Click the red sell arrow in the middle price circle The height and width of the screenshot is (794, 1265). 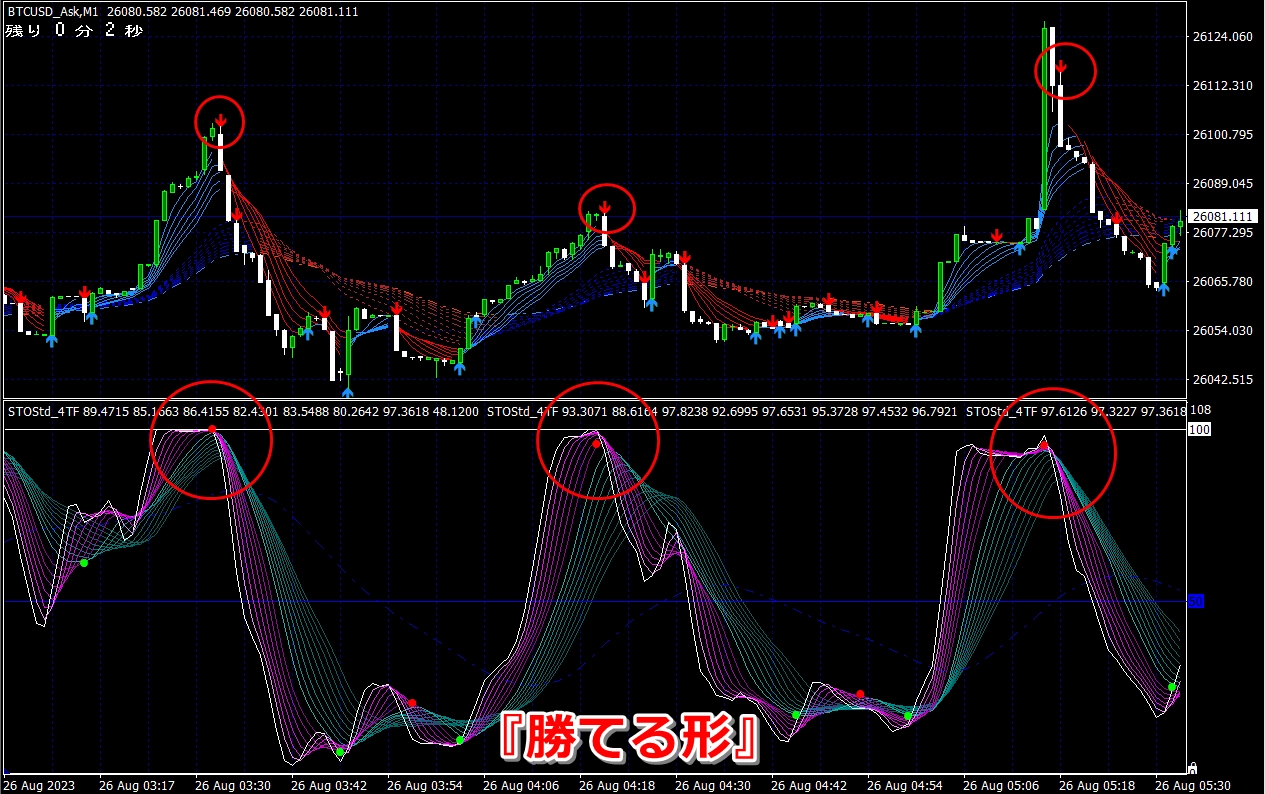(604, 208)
